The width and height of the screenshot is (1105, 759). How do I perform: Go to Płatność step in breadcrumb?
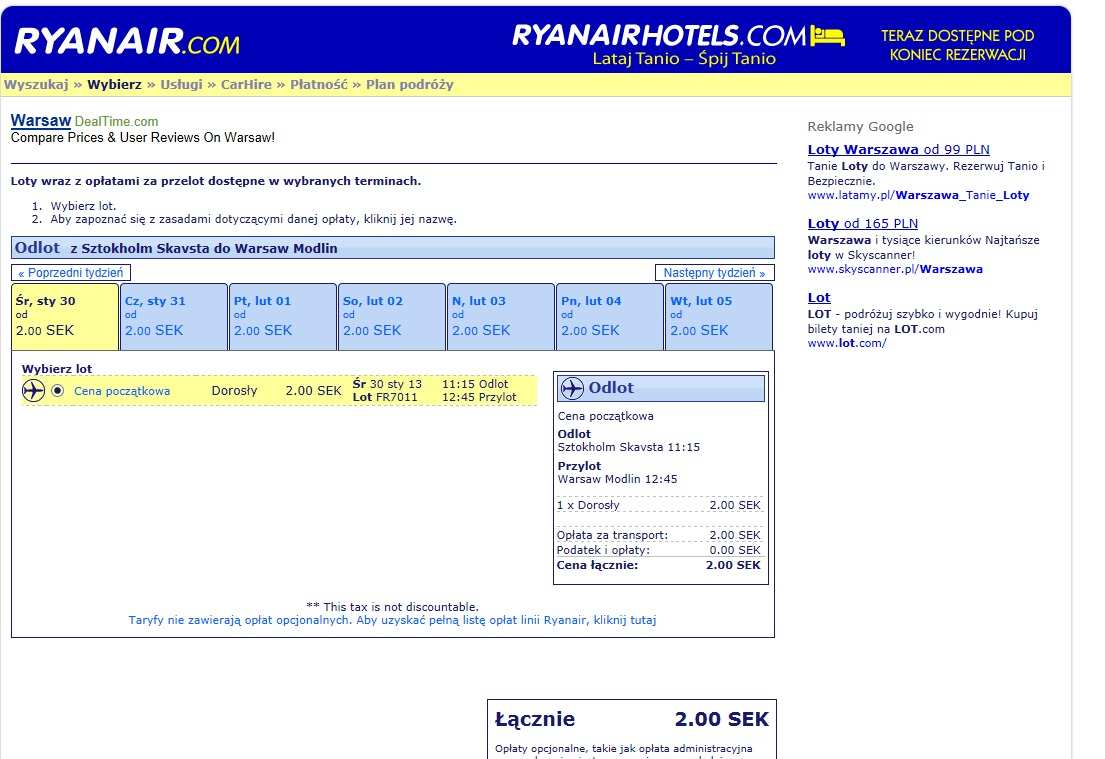319,85
